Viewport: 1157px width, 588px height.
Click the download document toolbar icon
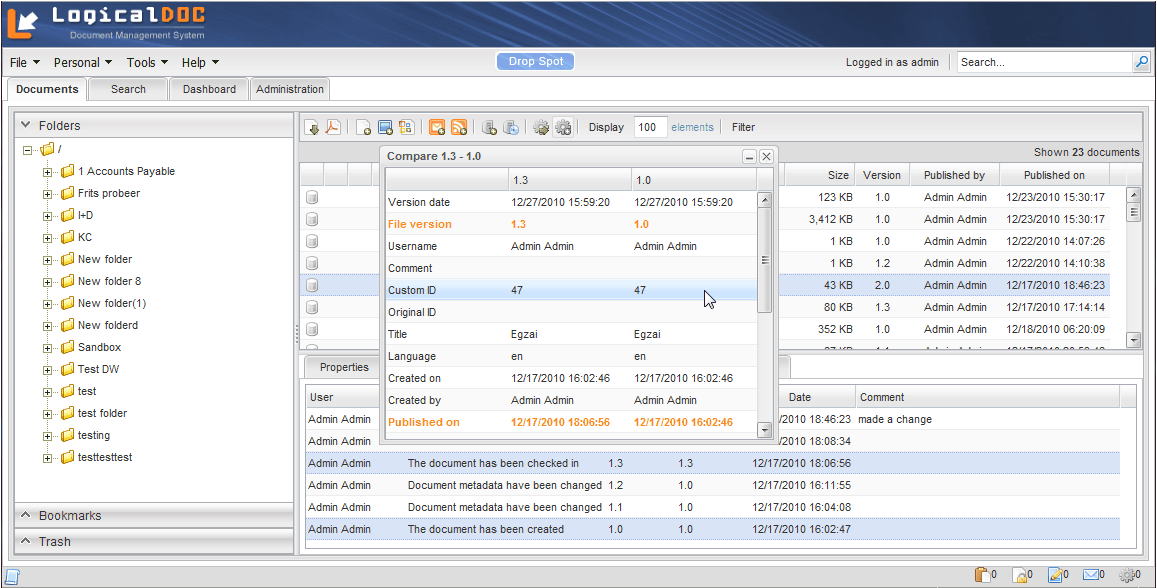pos(312,128)
